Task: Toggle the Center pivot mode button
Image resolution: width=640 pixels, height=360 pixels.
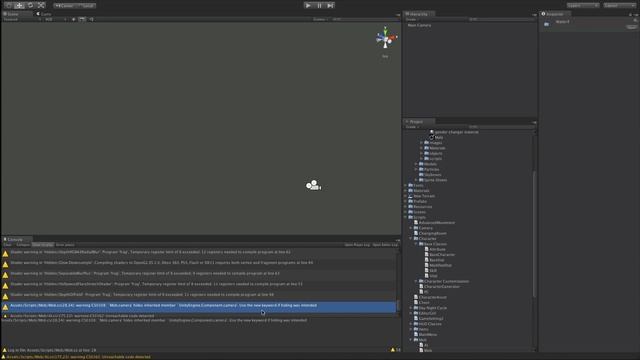Action: click(x=64, y=6)
